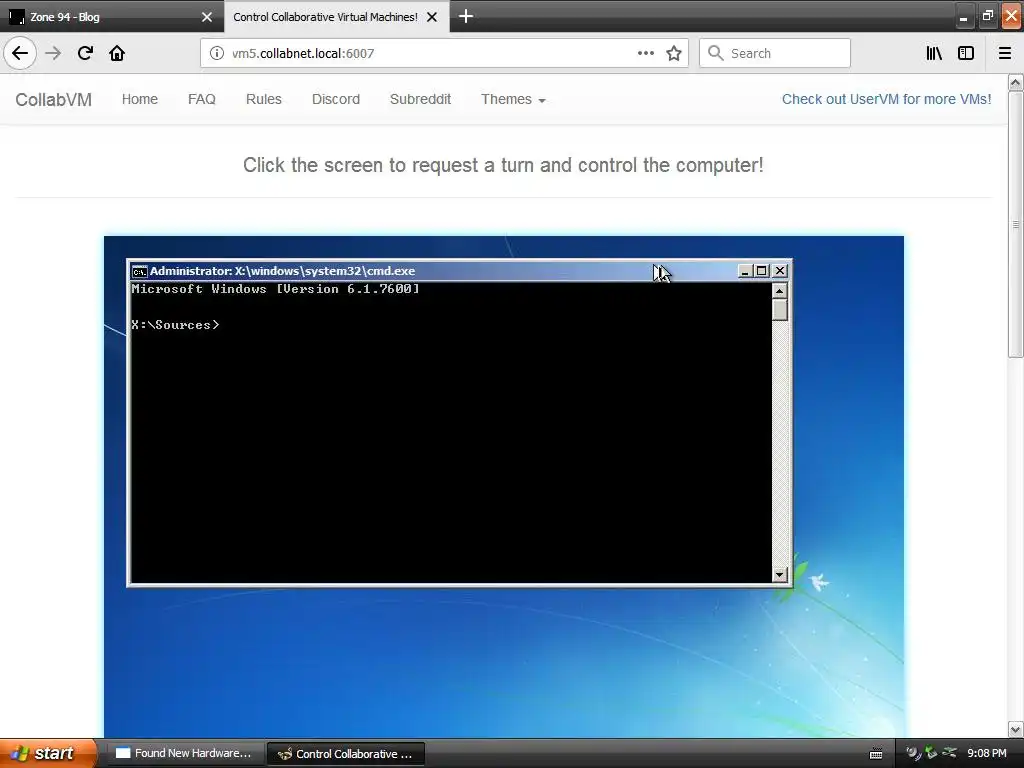Close the Zone 94 - Blog tab
Viewport: 1024px width, 768px height.
click(x=207, y=17)
